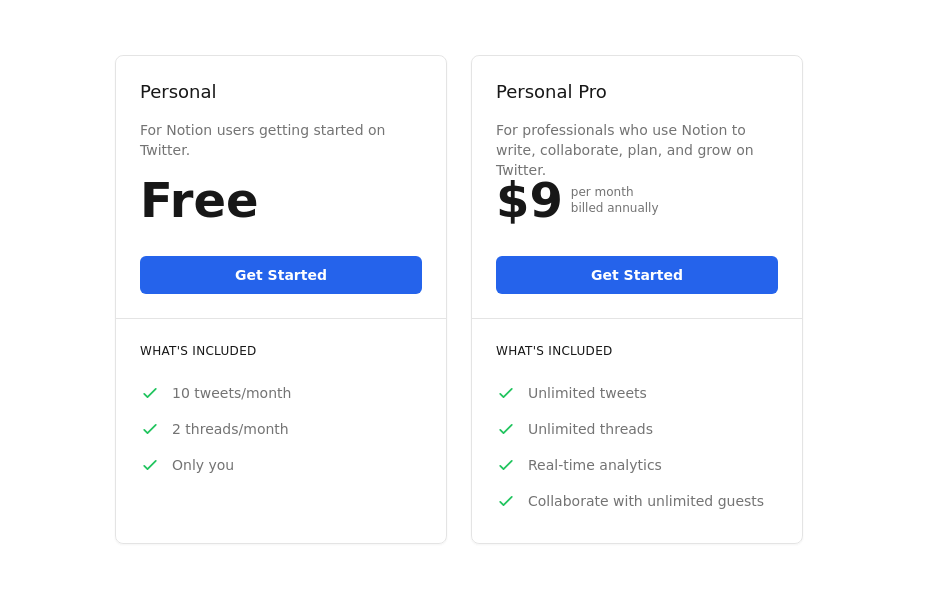The image size is (939, 601).
Task: Click the Unlimited tweets feature text
Action: pyautogui.click(x=587, y=393)
